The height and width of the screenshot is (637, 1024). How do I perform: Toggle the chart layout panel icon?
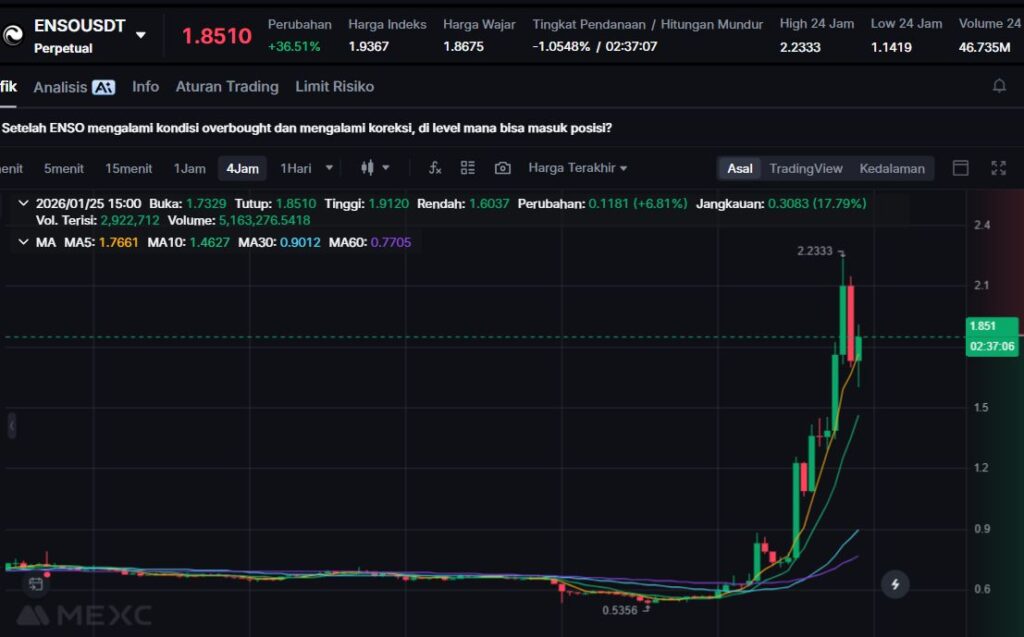960,168
